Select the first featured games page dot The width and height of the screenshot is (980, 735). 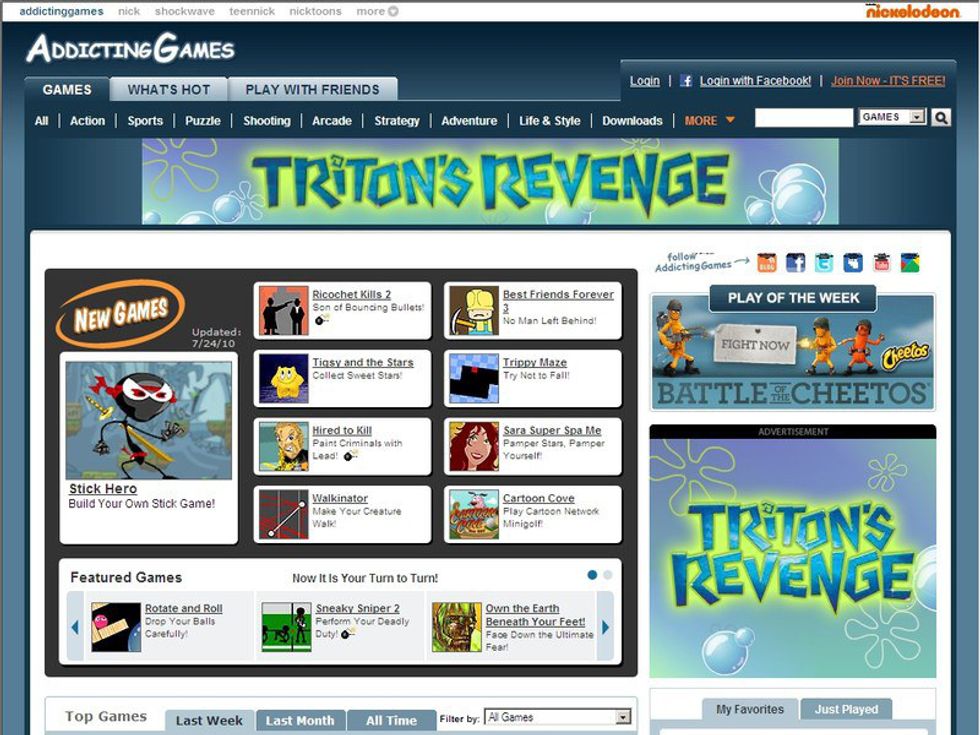[x=592, y=575]
